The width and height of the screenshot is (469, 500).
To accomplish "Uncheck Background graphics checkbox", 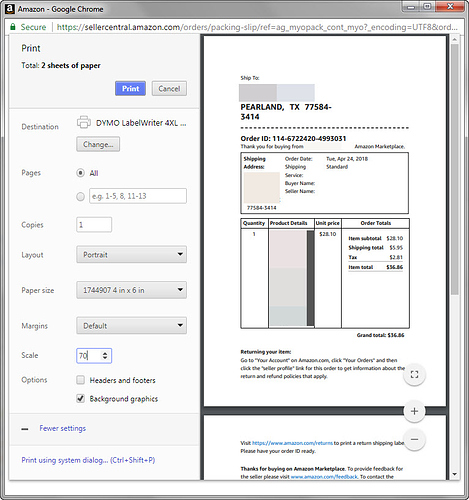I will click(80, 398).
